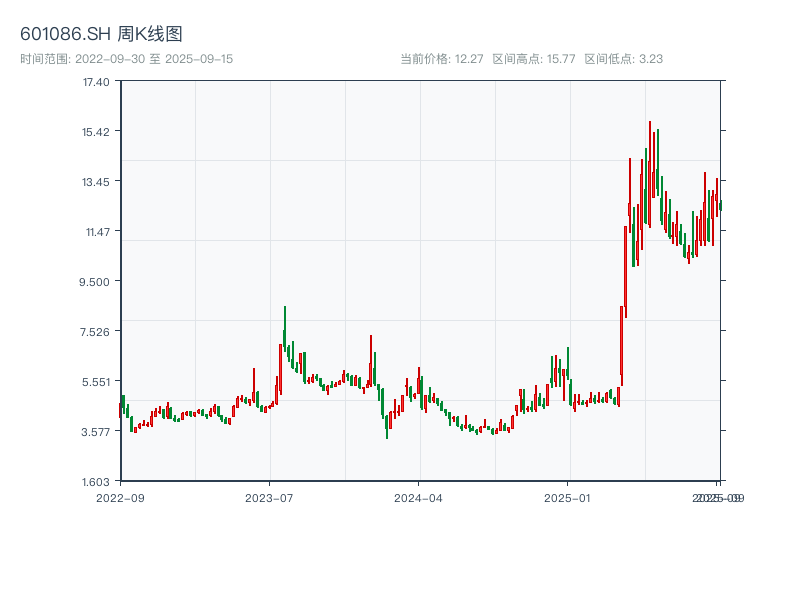Click the 3.577 y-axis label
This screenshot has height=600, width=800.
pos(95,432)
